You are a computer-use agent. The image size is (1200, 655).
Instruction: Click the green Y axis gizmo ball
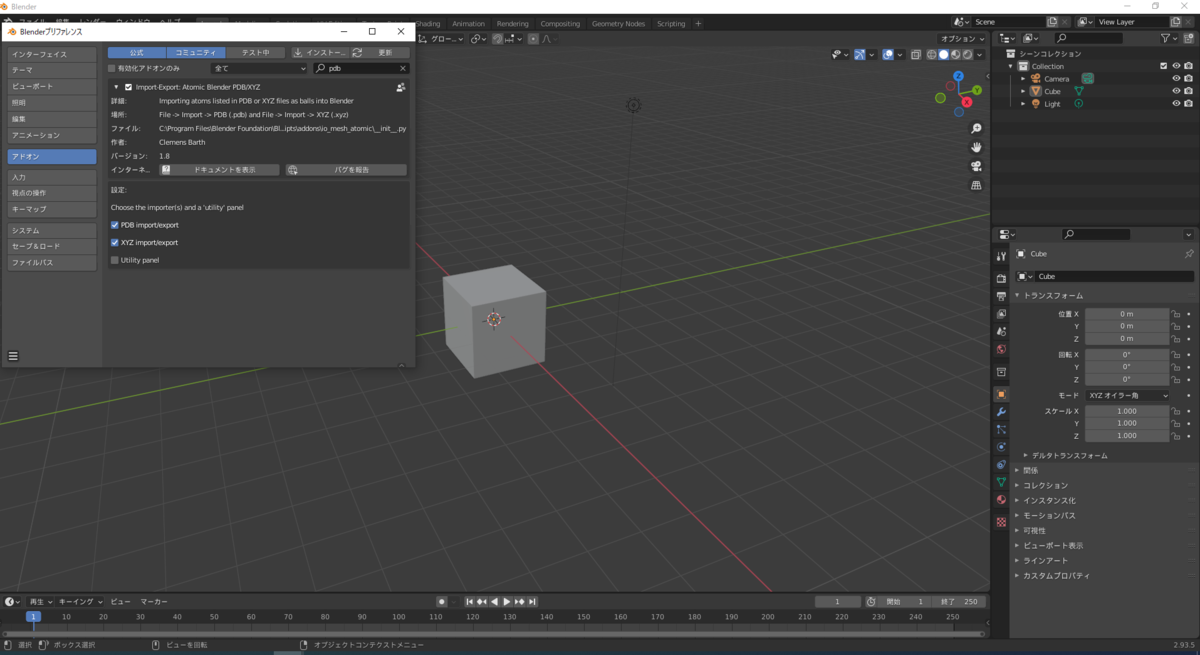point(977,90)
